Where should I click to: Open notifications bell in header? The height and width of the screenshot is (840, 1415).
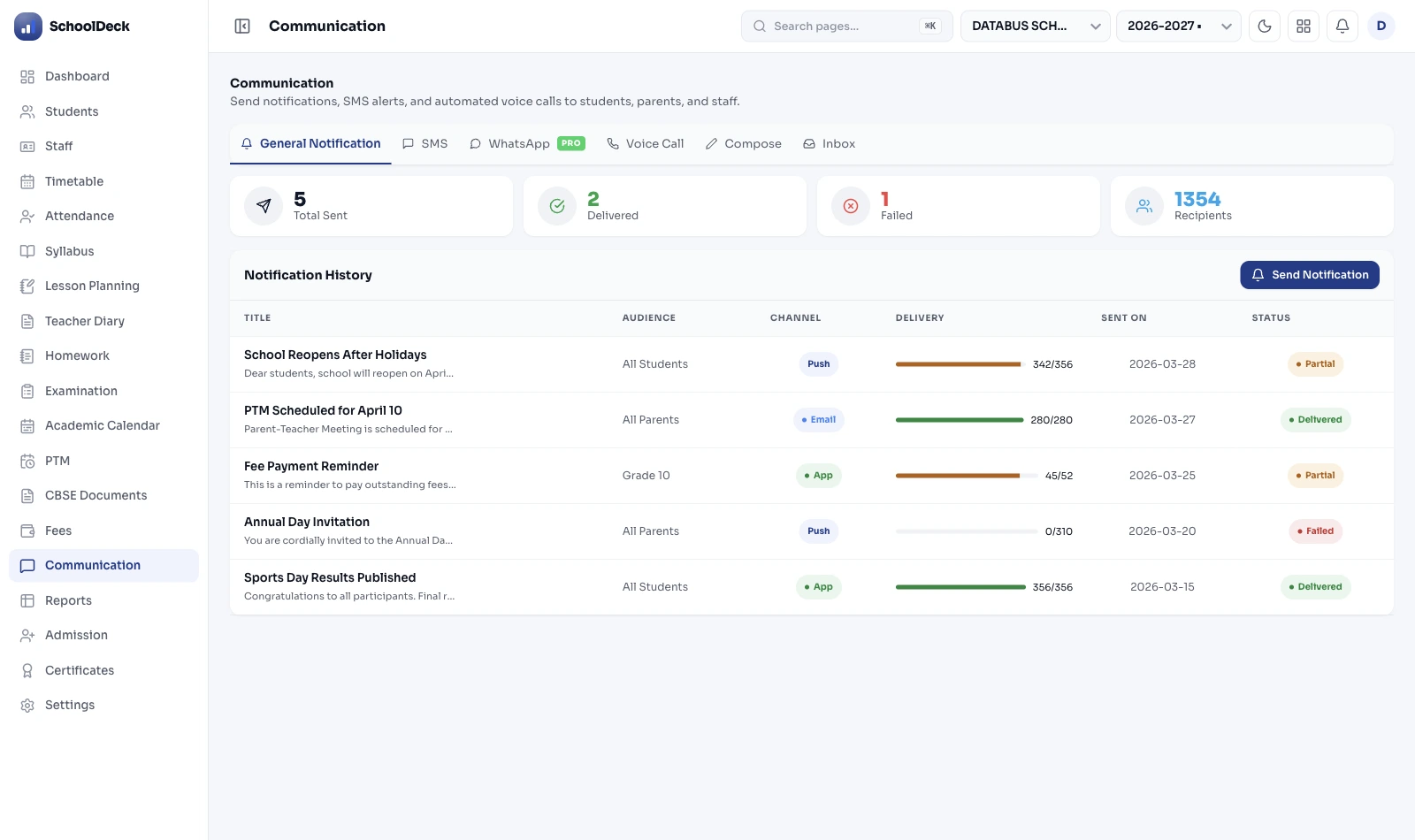(x=1342, y=27)
